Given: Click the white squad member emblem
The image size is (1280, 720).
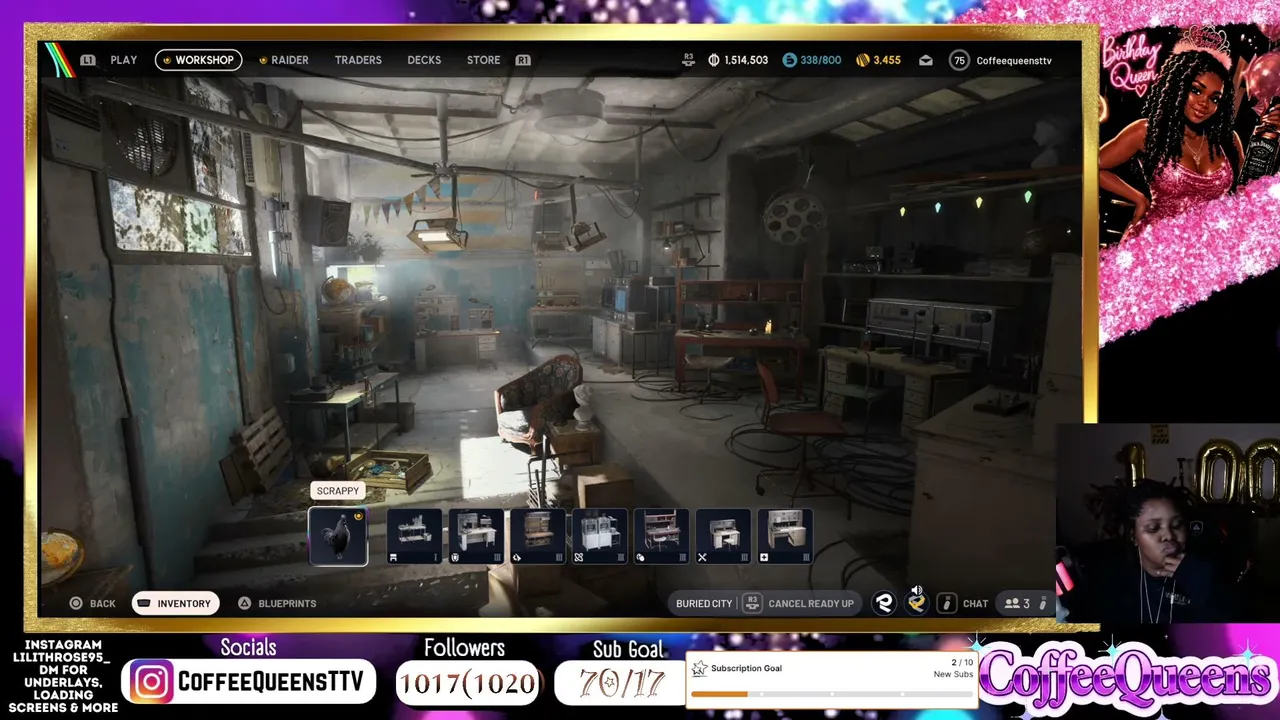Looking at the screenshot, I should click(x=884, y=603).
